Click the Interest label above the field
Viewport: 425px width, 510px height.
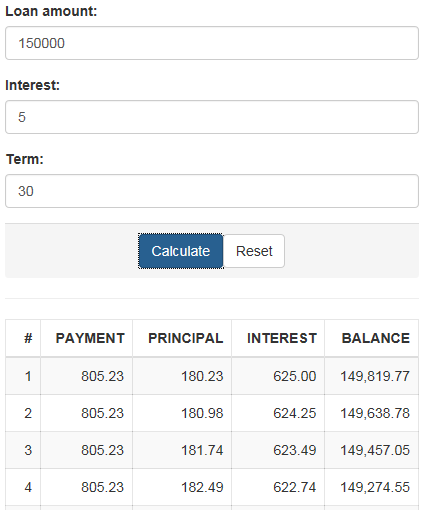pyautogui.click(x=33, y=85)
